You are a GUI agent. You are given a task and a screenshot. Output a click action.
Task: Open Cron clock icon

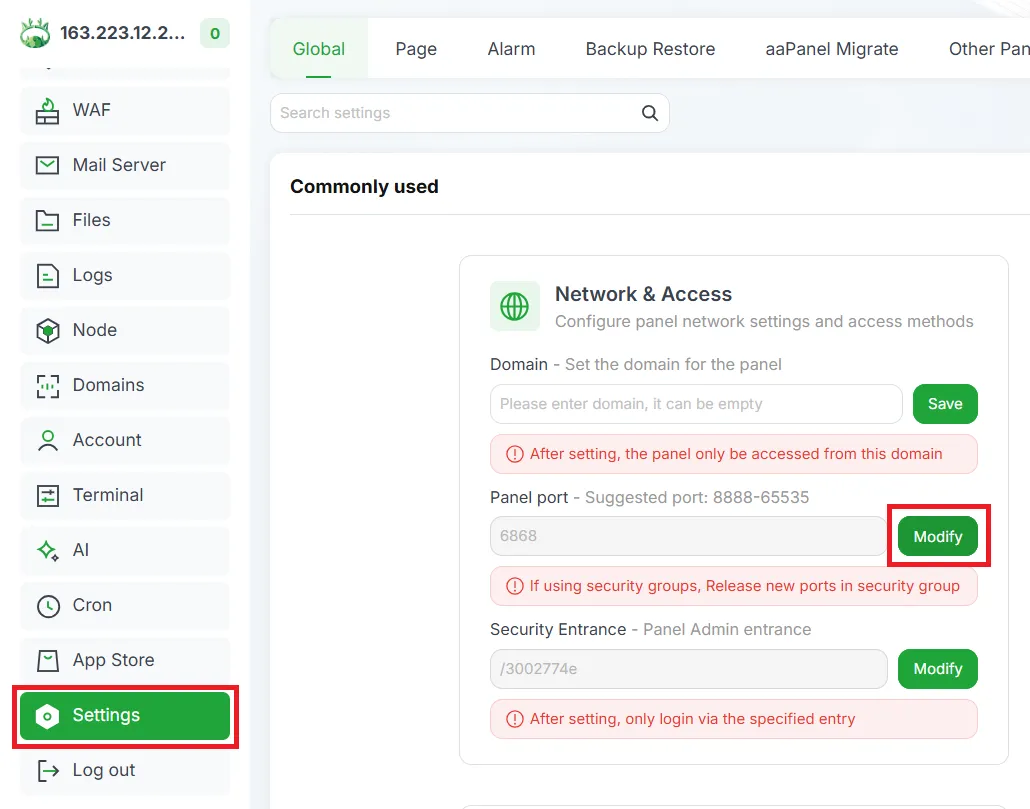pos(48,605)
